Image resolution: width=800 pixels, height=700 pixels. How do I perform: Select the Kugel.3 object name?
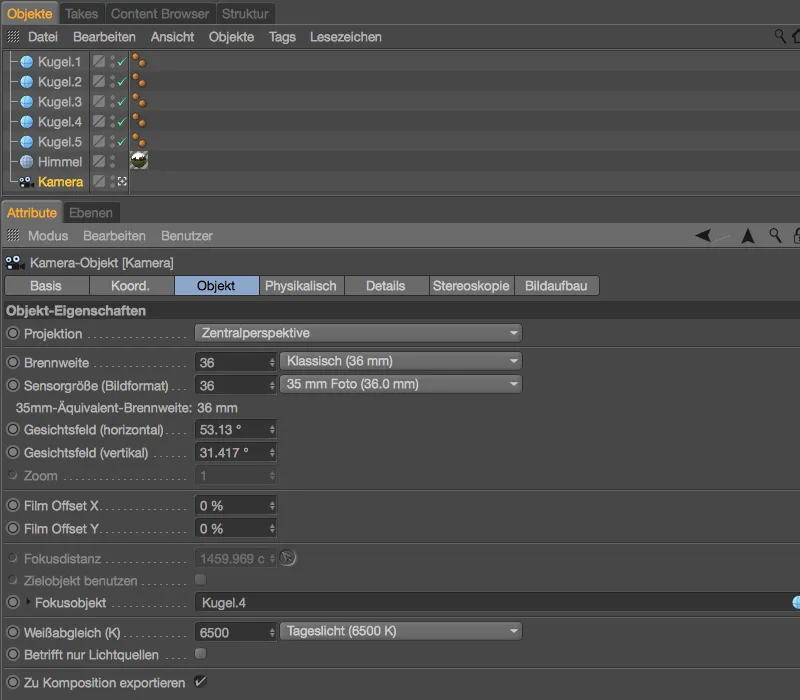click(x=60, y=102)
